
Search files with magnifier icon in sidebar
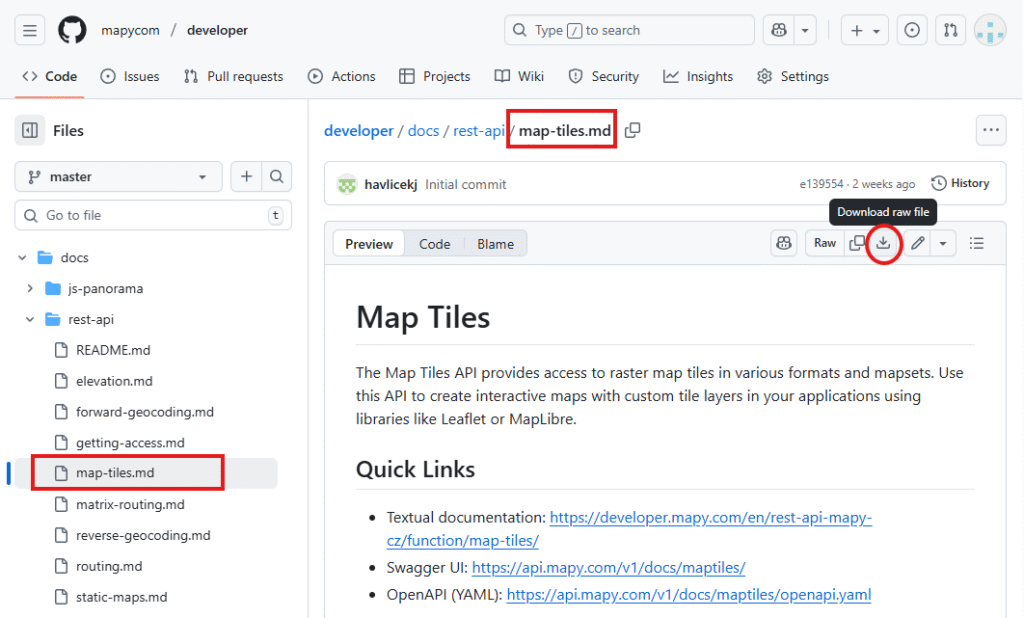click(x=277, y=177)
